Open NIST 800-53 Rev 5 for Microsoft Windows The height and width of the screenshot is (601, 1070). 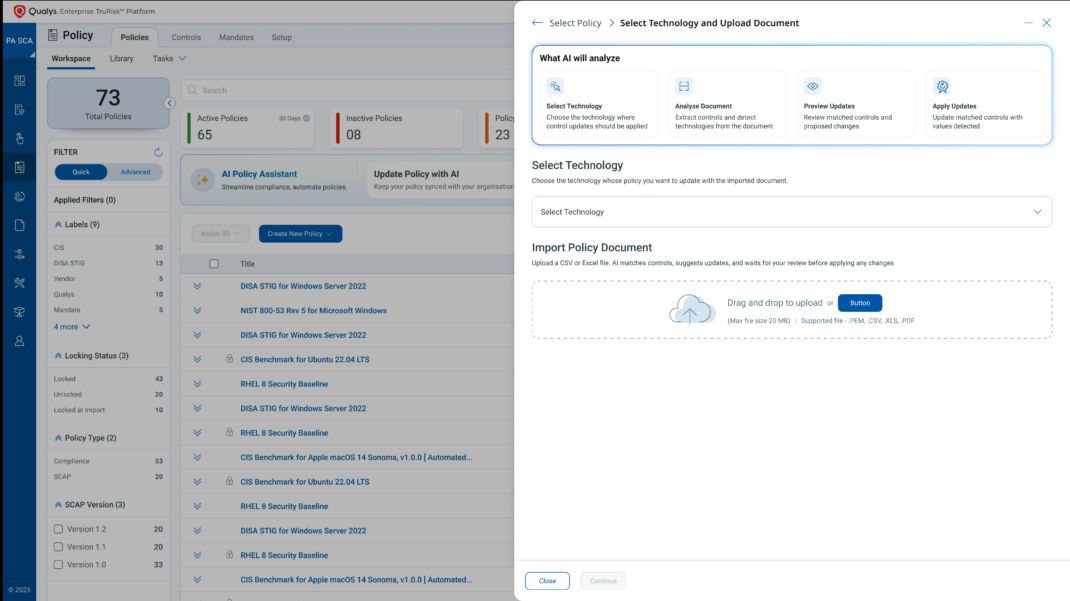313,310
